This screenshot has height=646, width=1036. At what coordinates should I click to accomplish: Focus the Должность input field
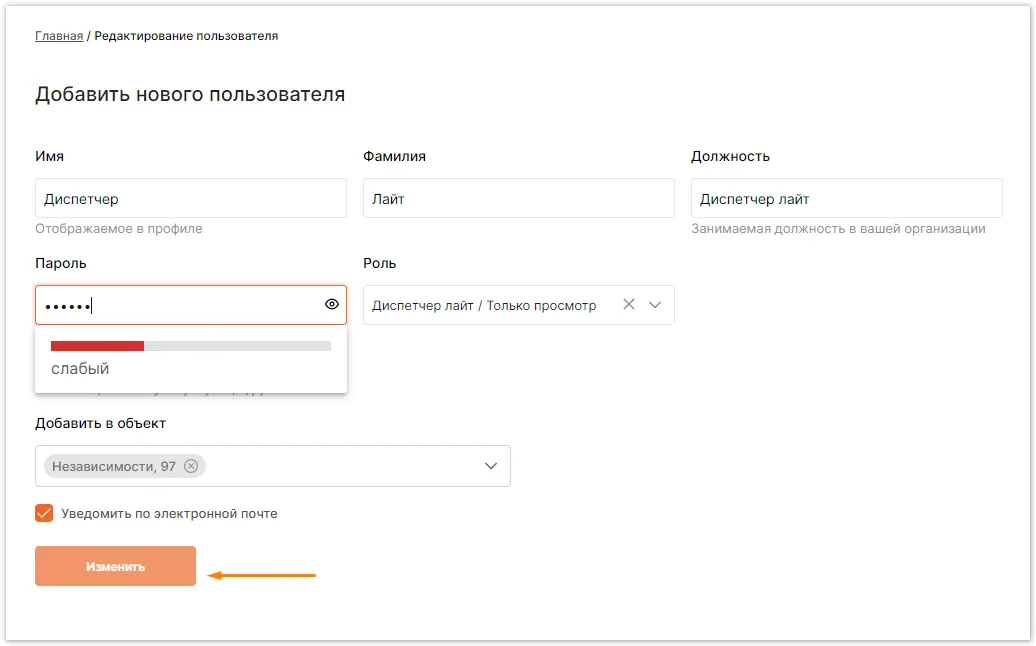pos(846,198)
